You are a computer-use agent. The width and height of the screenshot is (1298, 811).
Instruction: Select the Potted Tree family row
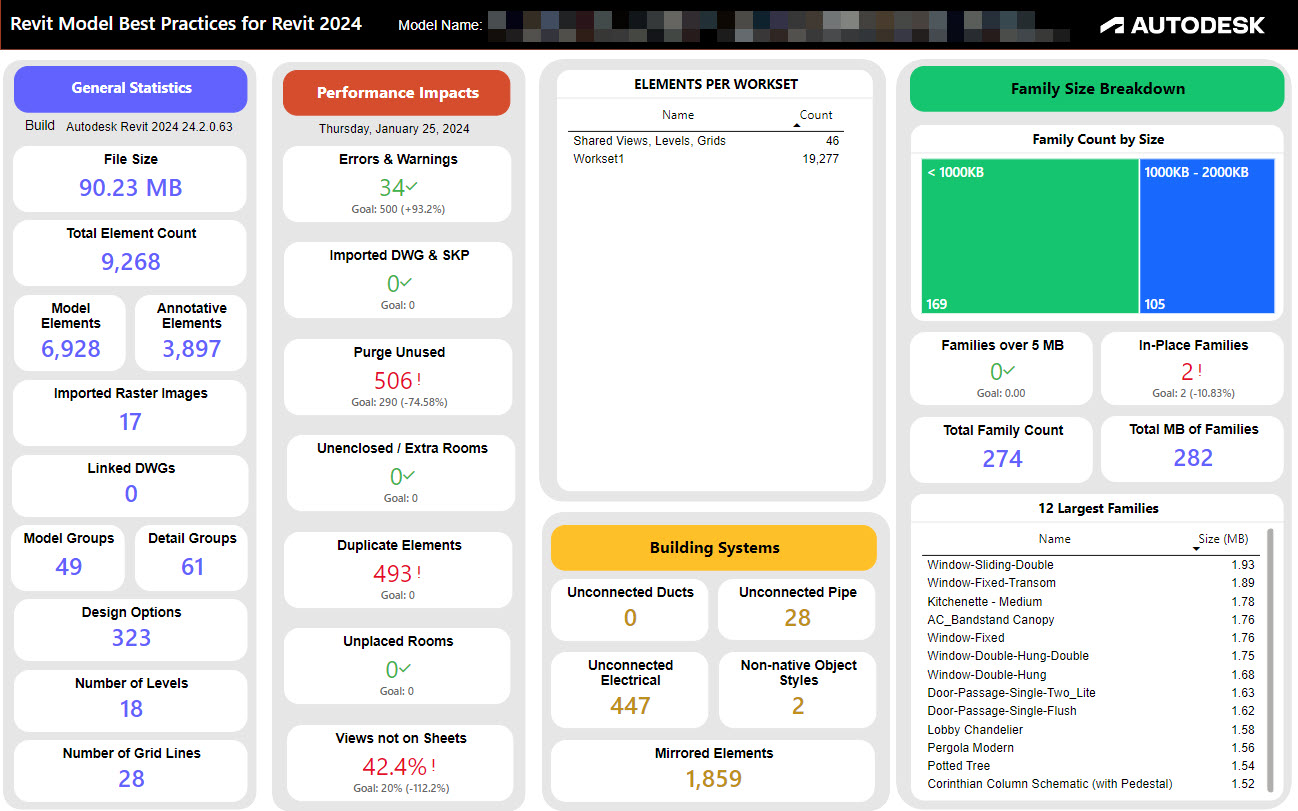[1090, 766]
